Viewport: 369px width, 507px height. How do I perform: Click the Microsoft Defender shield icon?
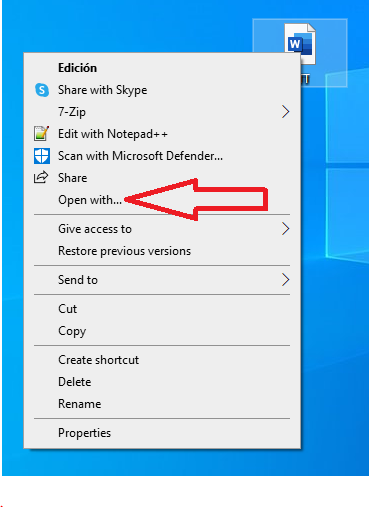point(42,156)
